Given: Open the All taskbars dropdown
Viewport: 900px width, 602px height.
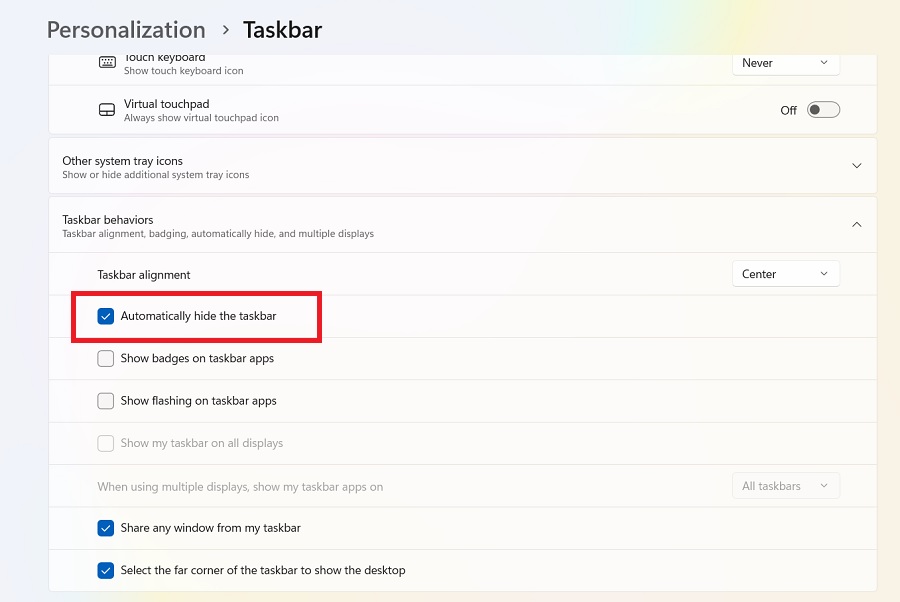Looking at the screenshot, I should (786, 485).
